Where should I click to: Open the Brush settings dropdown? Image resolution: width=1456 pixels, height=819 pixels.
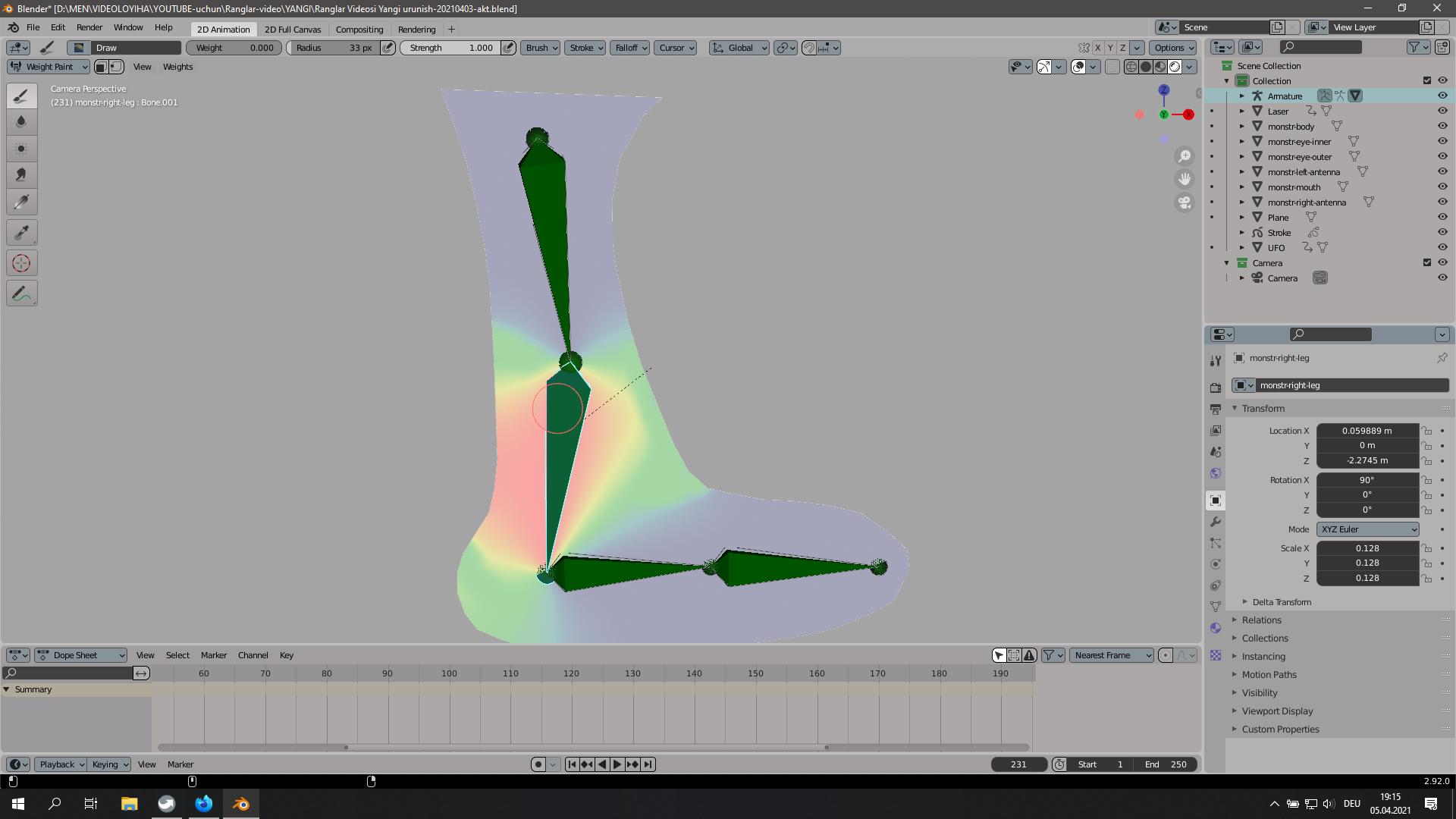point(541,48)
